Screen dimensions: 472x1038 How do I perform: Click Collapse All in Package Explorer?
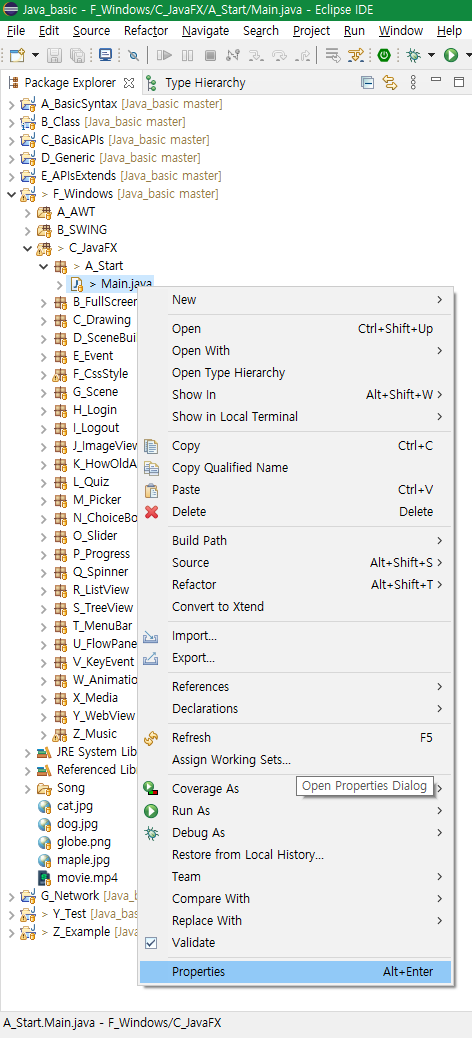[367, 83]
